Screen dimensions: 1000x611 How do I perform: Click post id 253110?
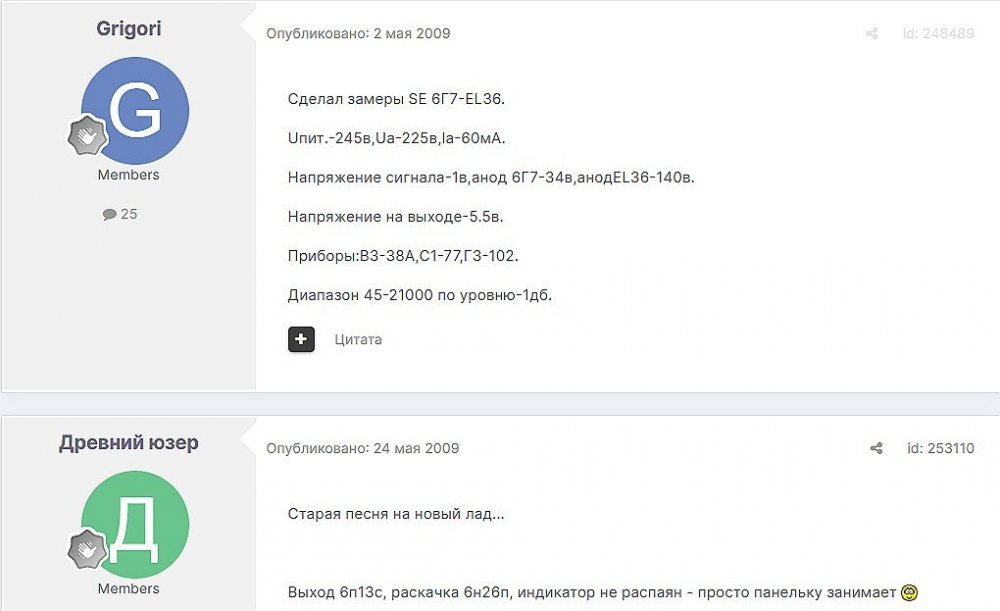(938, 449)
